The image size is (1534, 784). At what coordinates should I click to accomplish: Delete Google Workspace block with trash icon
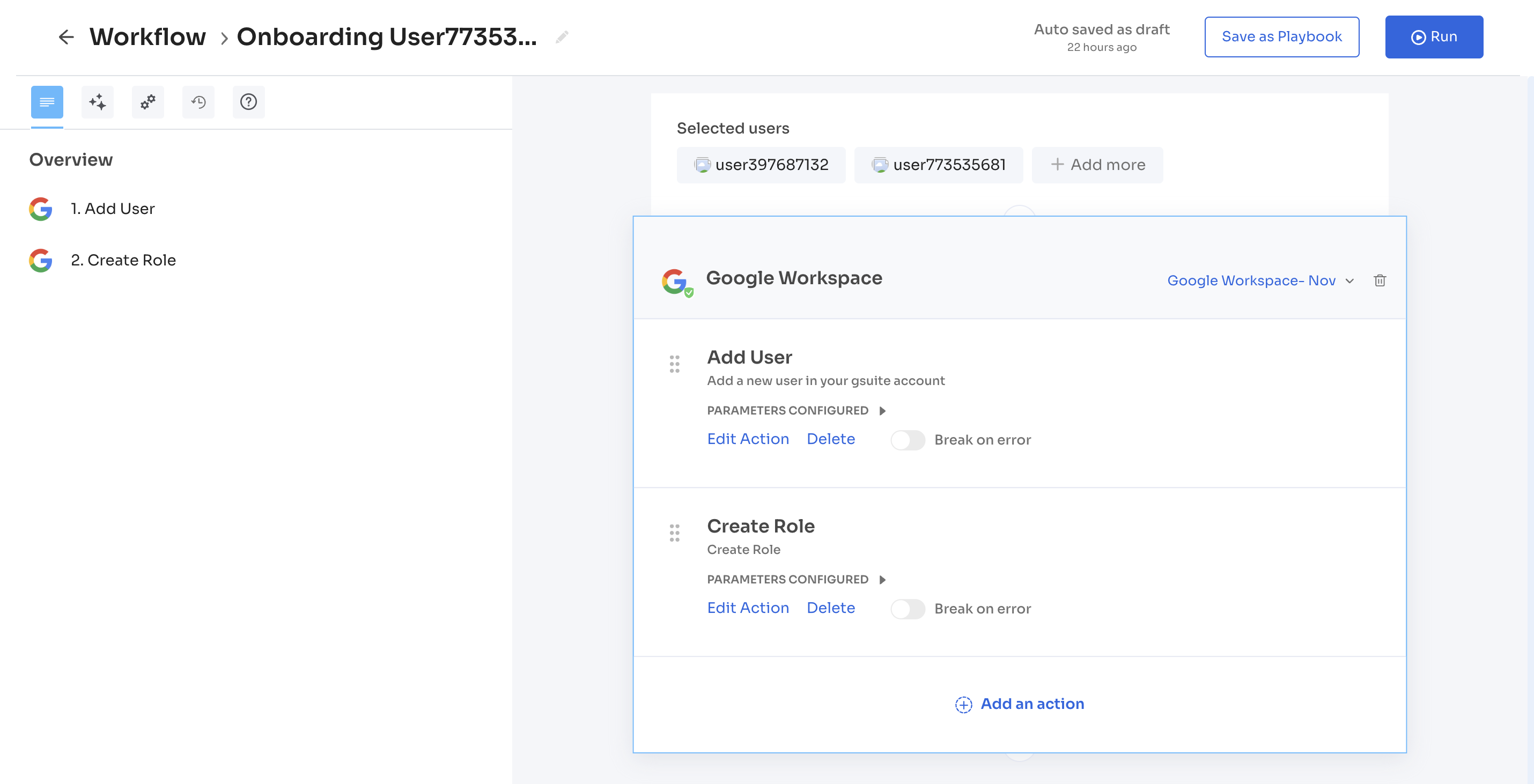coord(1380,280)
